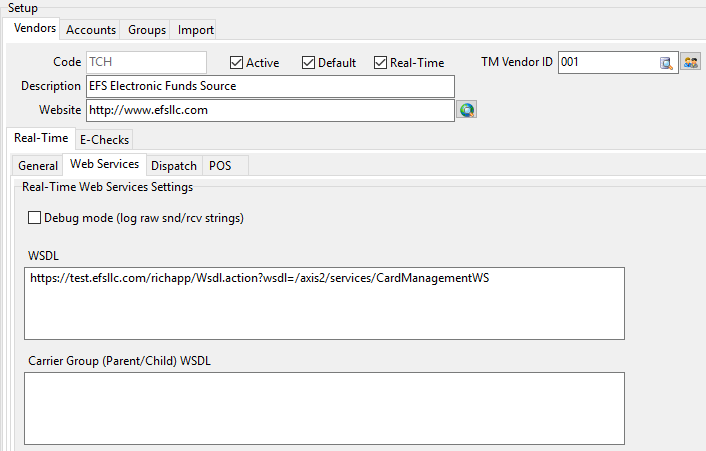Open the Accounts tab
The image size is (706, 451).
coord(91,30)
